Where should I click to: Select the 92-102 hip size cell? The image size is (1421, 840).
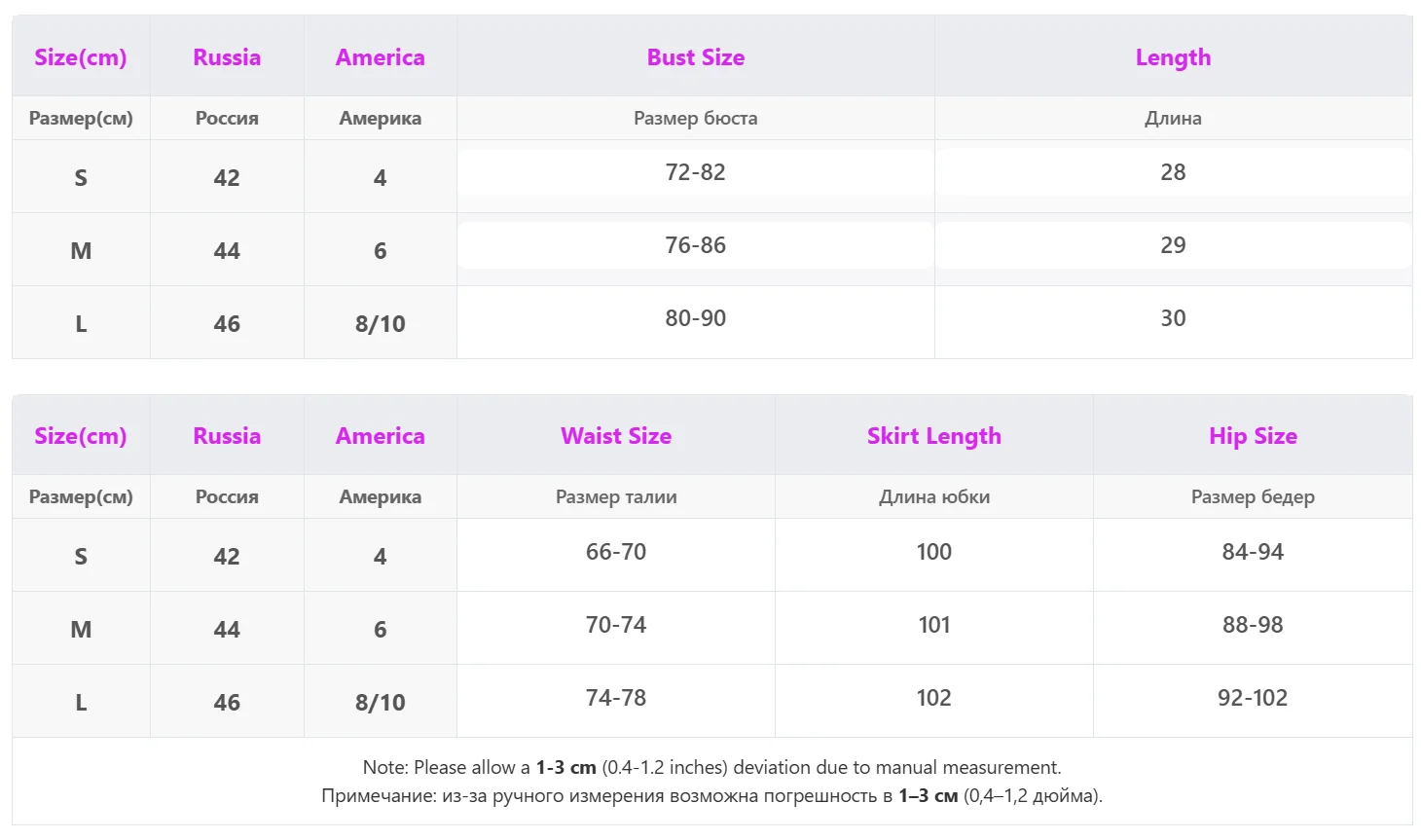[x=1253, y=698]
